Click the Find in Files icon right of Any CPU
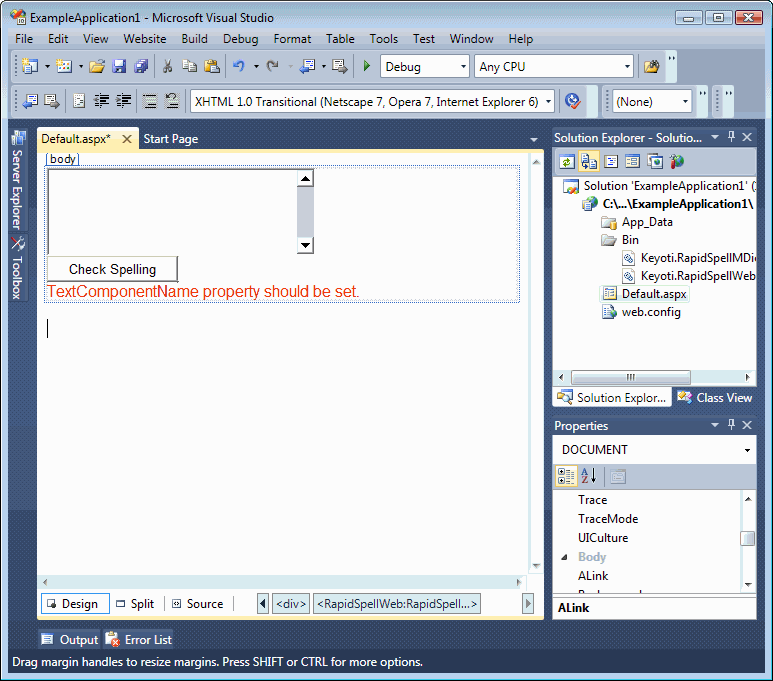This screenshot has width=773, height=681. pyautogui.click(x=651, y=66)
